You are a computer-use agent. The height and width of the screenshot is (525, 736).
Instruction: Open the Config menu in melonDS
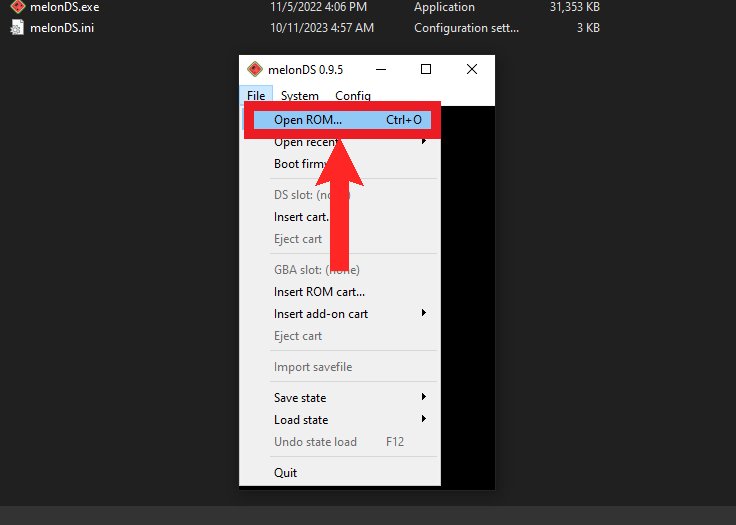(x=353, y=96)
